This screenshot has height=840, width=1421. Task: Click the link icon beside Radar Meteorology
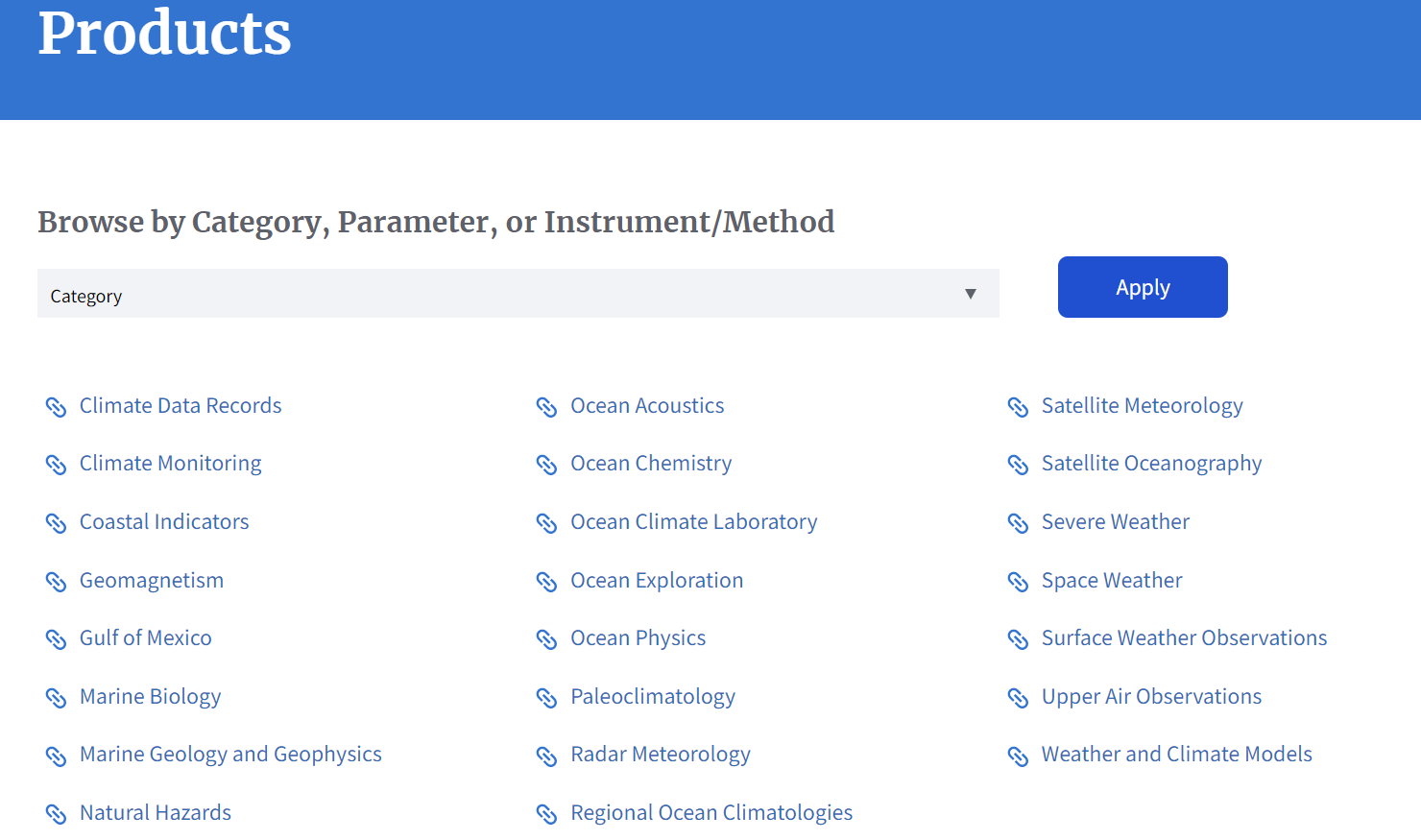[546, 756]
